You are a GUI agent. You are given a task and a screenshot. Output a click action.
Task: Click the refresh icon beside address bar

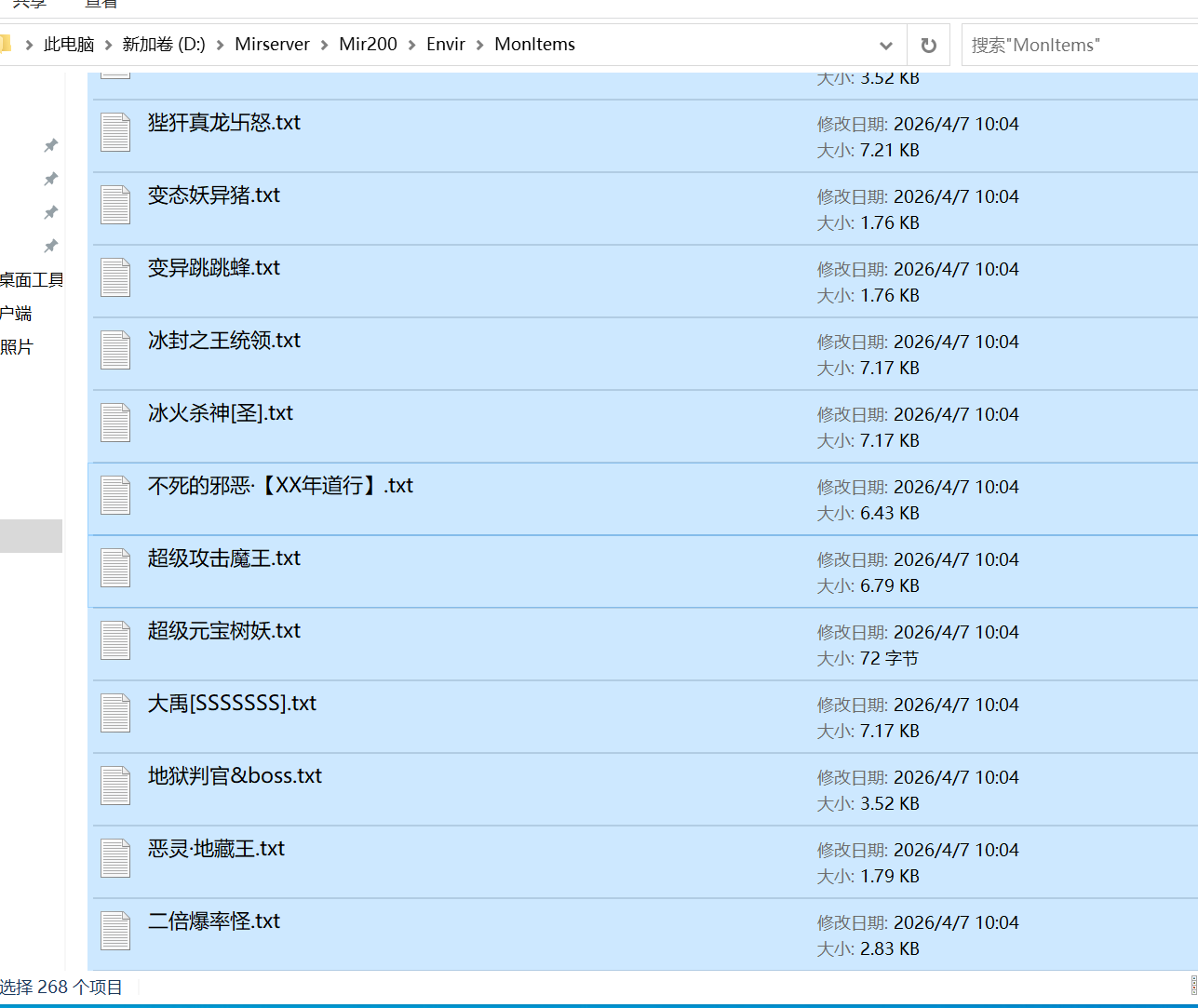[928, 45]
